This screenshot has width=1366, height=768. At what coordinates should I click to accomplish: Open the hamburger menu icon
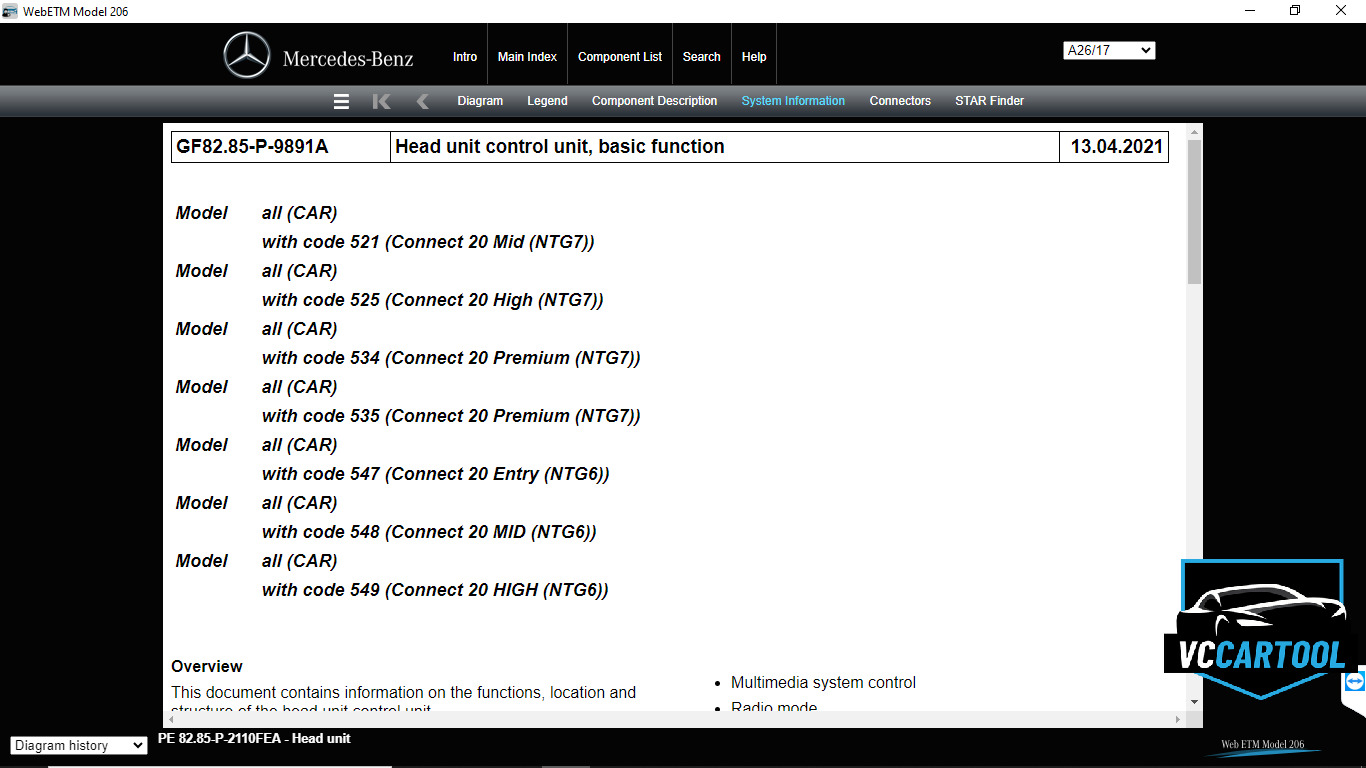coord(341,100)
